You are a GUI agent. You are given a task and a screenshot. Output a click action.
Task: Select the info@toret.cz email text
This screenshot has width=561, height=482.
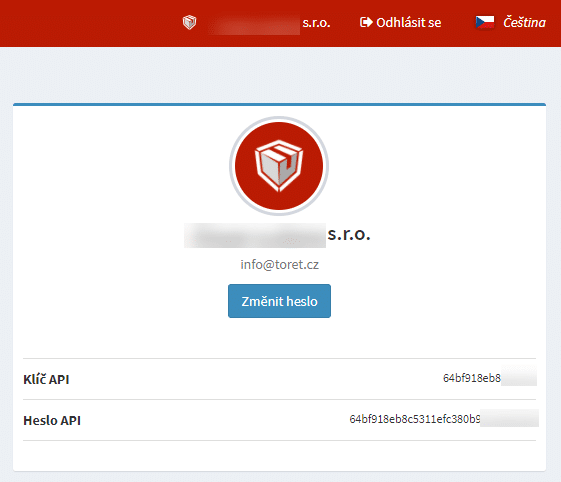279,265
